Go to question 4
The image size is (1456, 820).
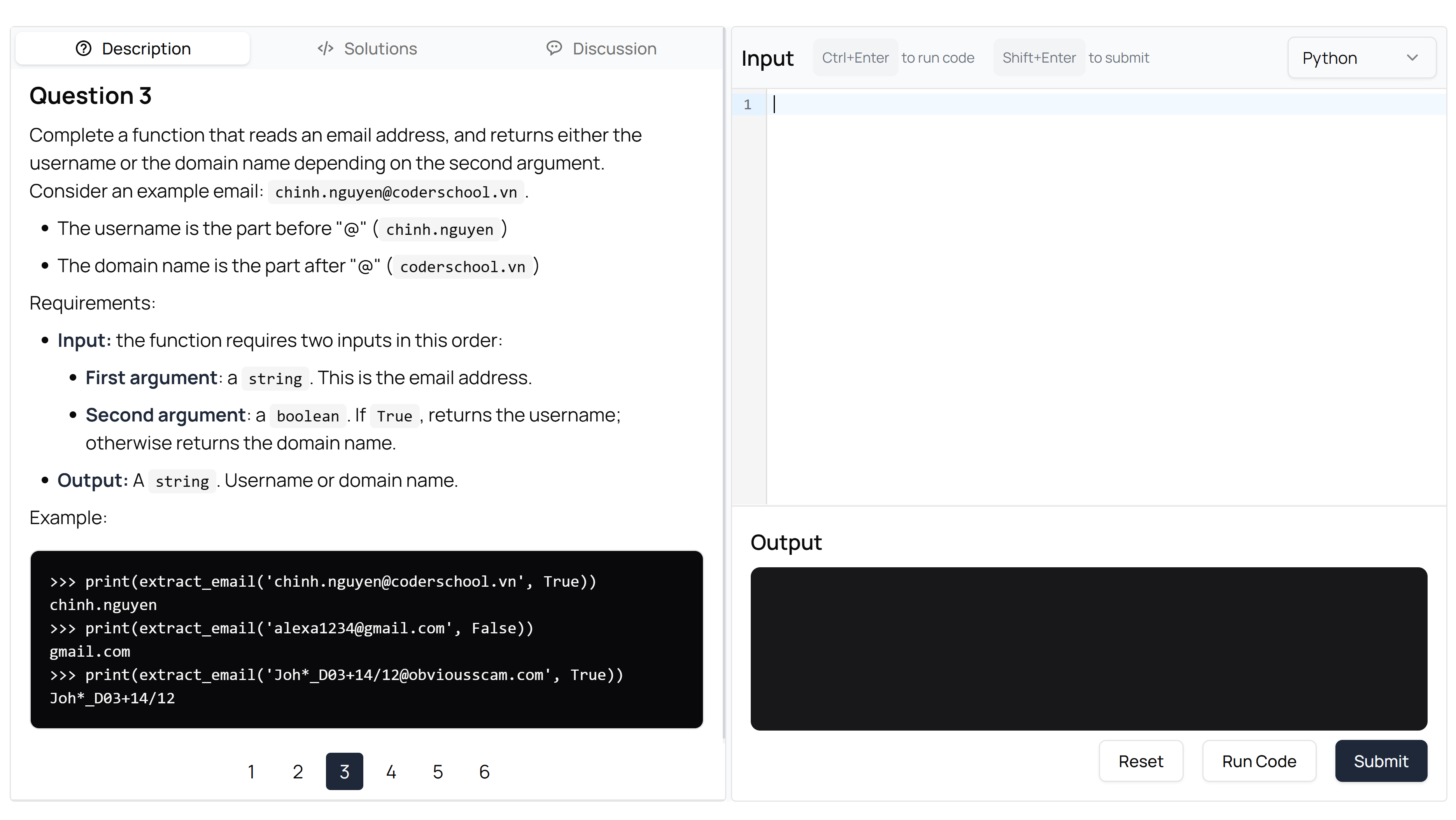pyautogui.click(x=391, y=771)
